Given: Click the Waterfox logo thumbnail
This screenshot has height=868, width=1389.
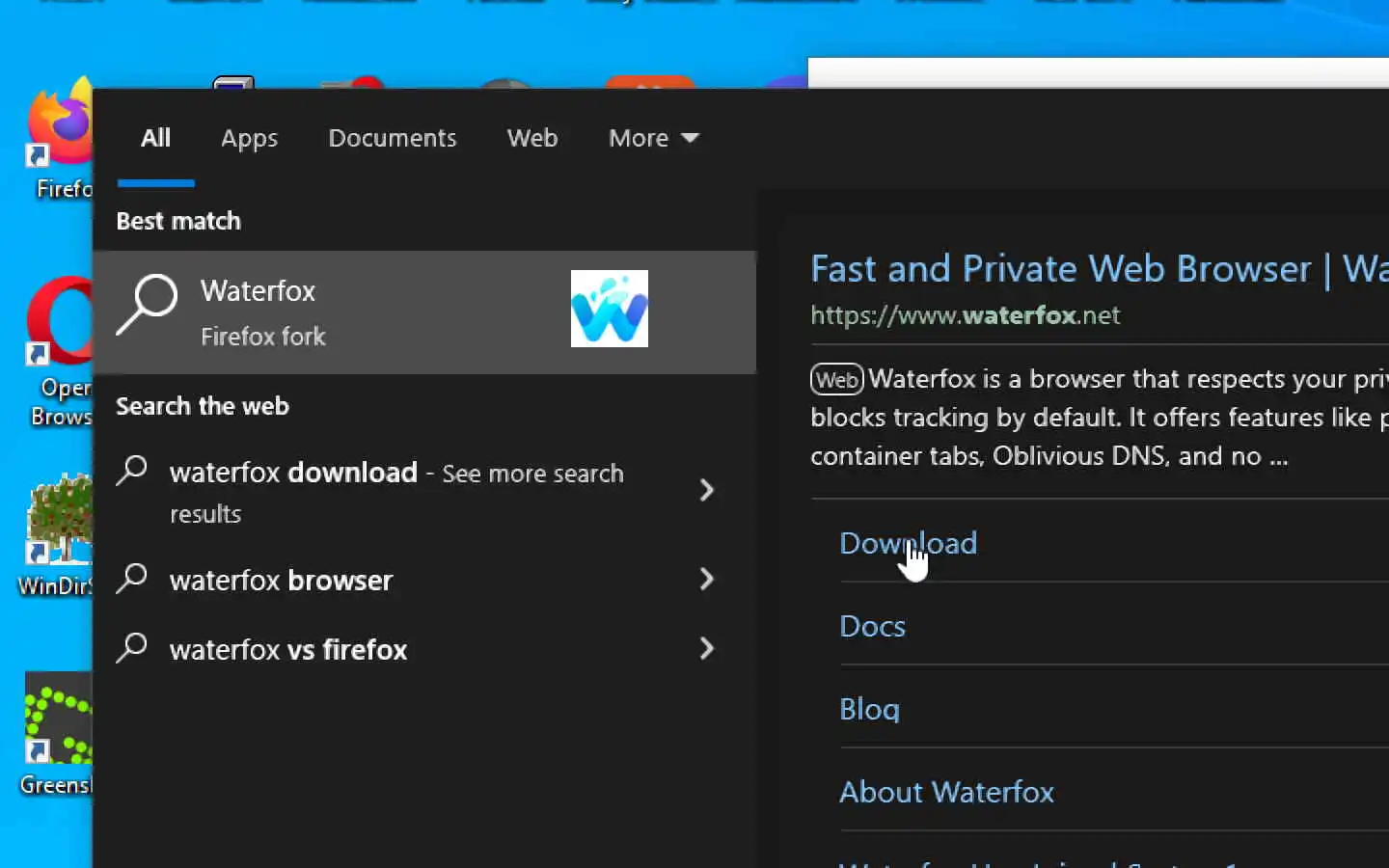Looking at the screenshot, I should pyautogui.click(x=609, y=309).
